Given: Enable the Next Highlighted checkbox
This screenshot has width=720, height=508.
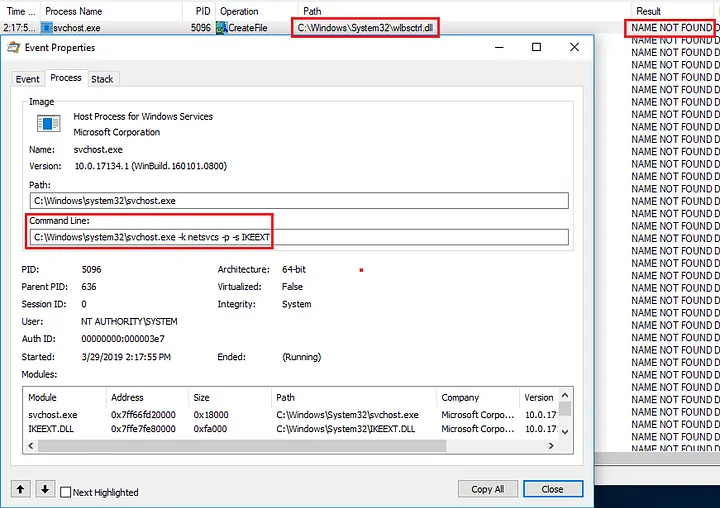Looking at the screenshot, I should click(x=66, y=492).
